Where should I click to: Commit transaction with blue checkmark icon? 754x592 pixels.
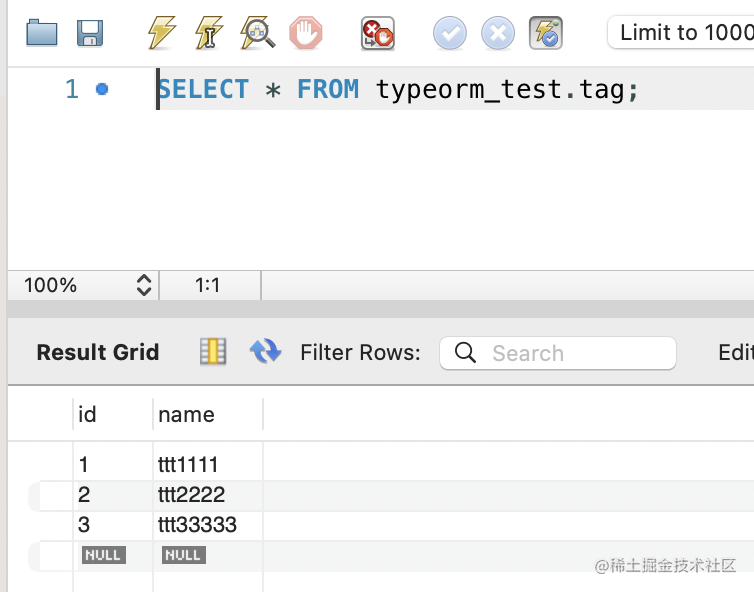450,34
